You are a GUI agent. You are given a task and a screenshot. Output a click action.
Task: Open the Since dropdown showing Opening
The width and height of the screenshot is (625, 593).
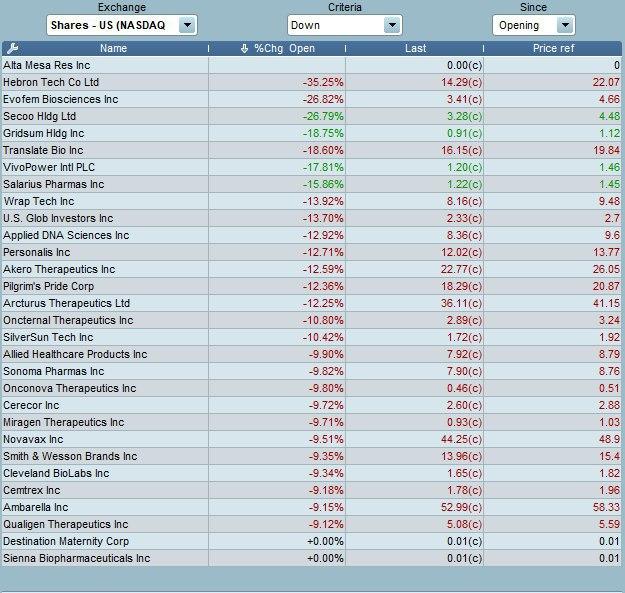533,25
